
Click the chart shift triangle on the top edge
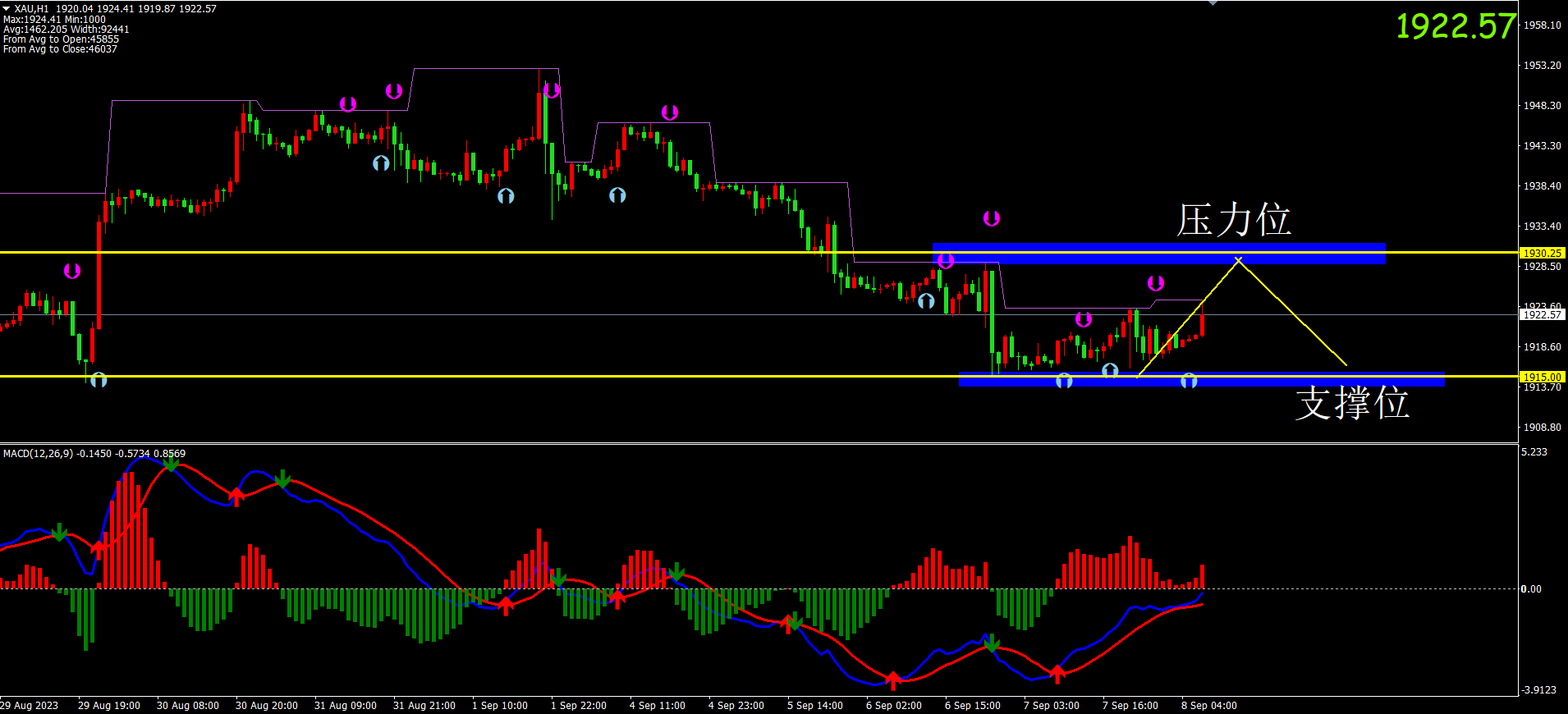[x=1213, y=3]
